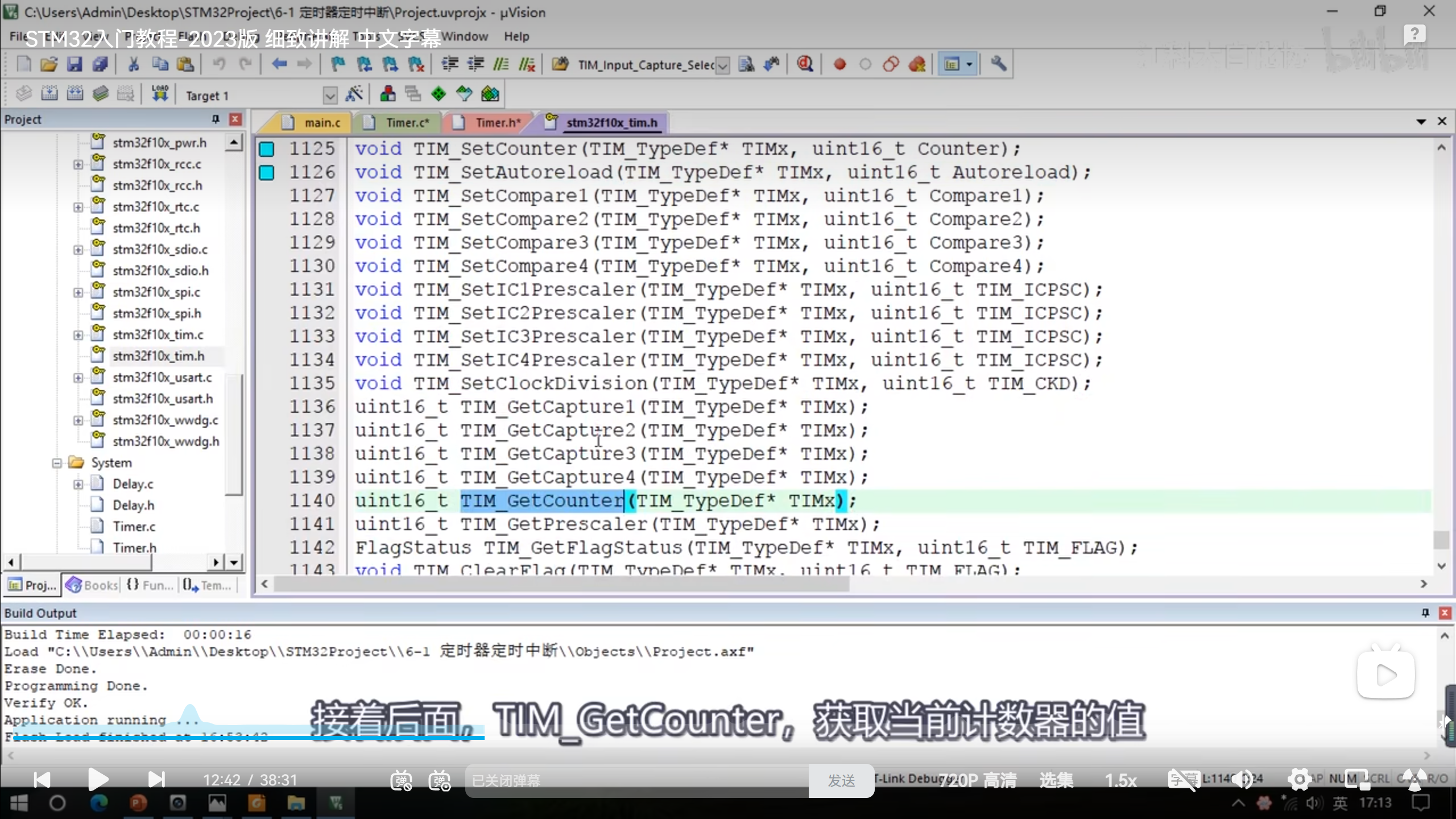Open the 1.5x playback speed option
Image resolution: width=1456 pixels, height=819 pixels.
(1120, 780)
